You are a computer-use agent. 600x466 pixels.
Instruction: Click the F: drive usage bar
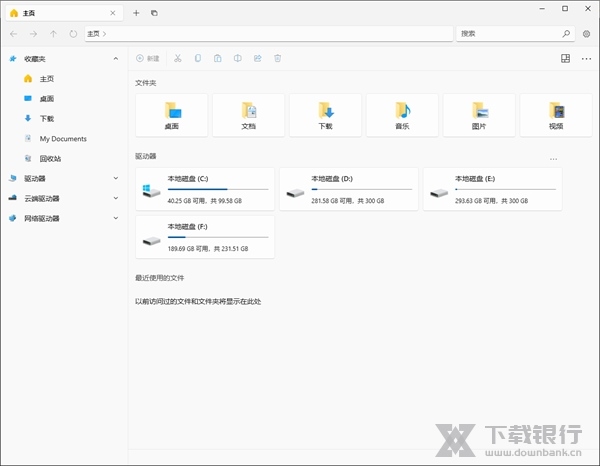218,237
